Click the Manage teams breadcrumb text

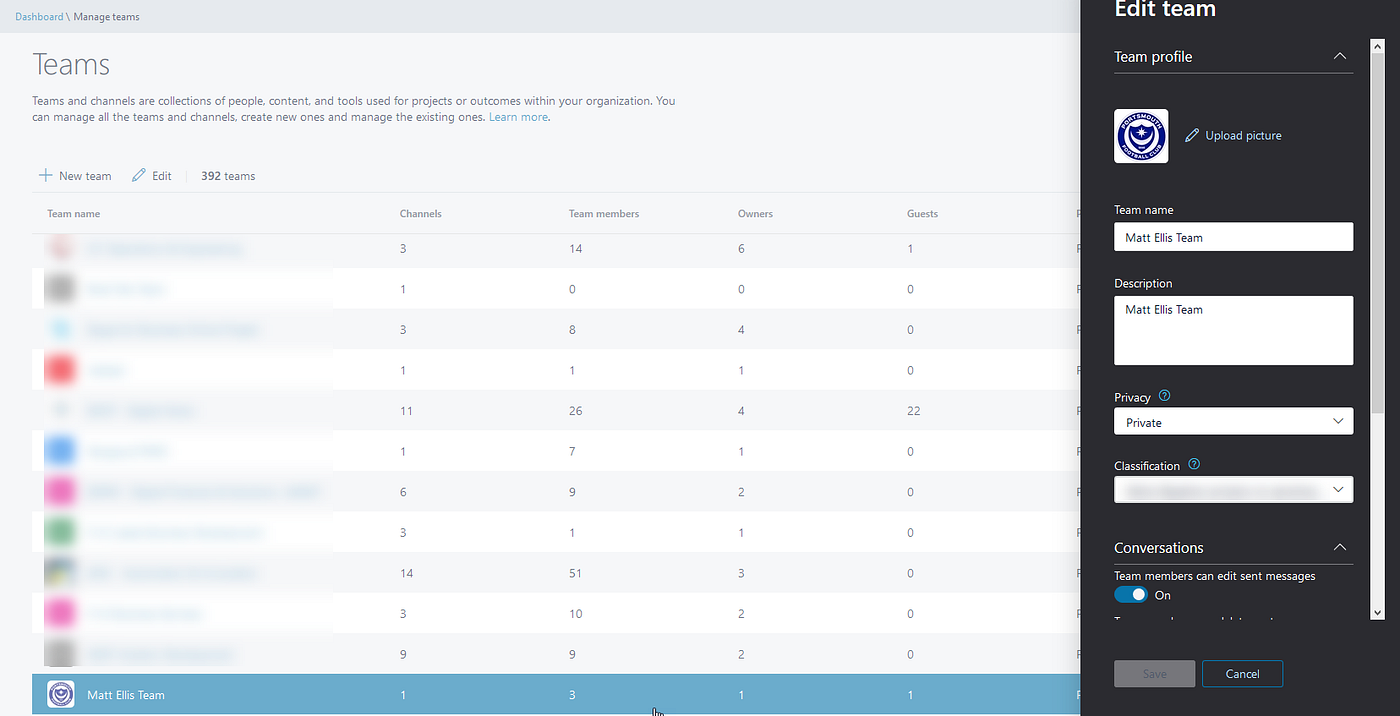click(107, 17)
